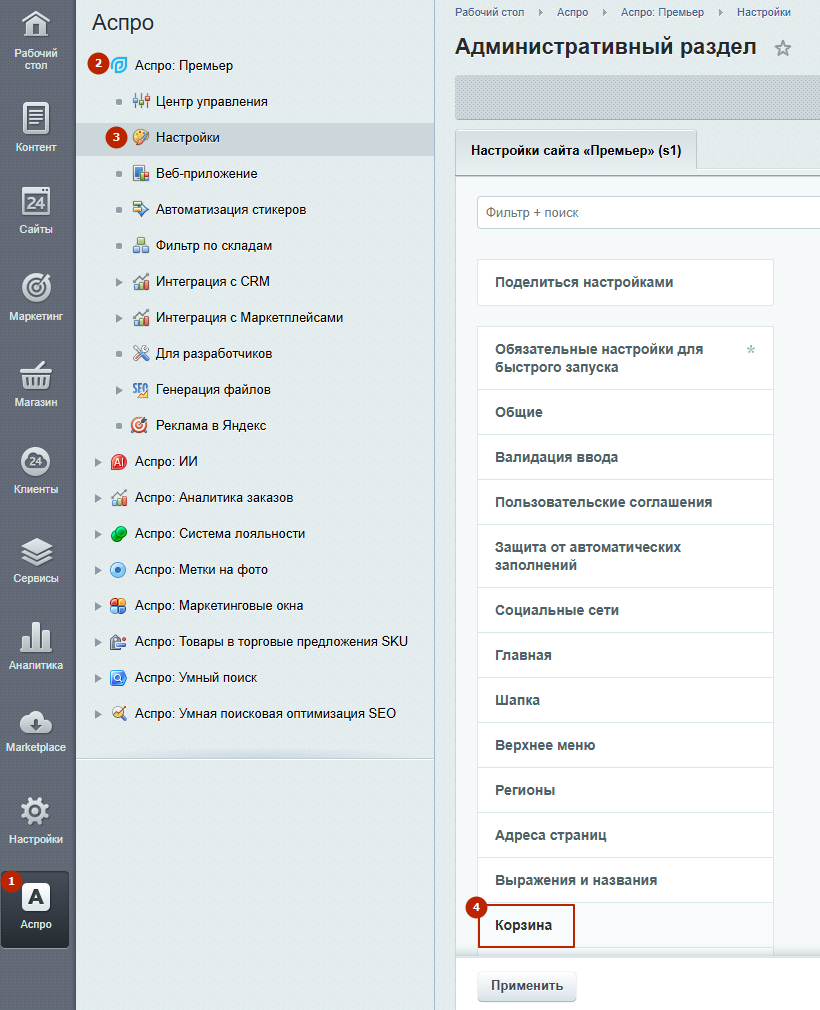Add page to favorites with star icon

tap(783, 48)
